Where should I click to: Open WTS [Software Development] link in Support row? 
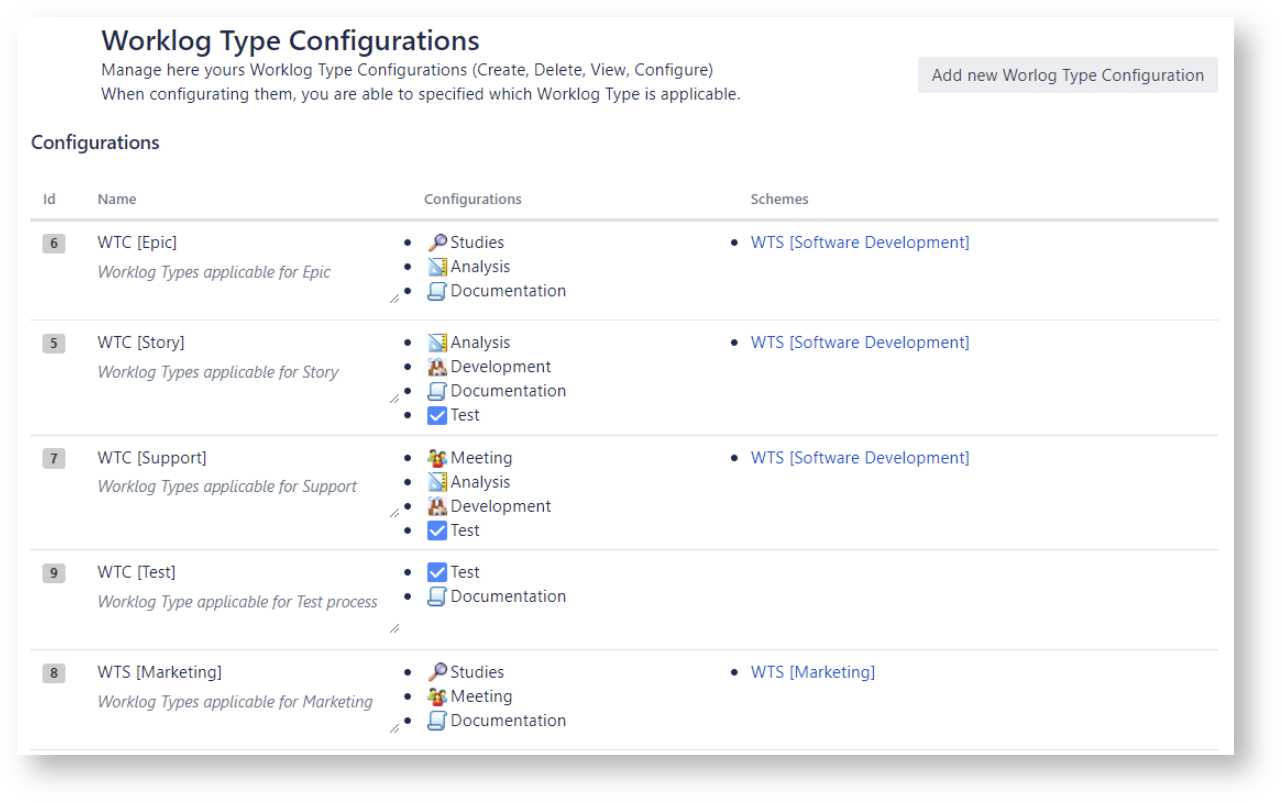point(859,457)
